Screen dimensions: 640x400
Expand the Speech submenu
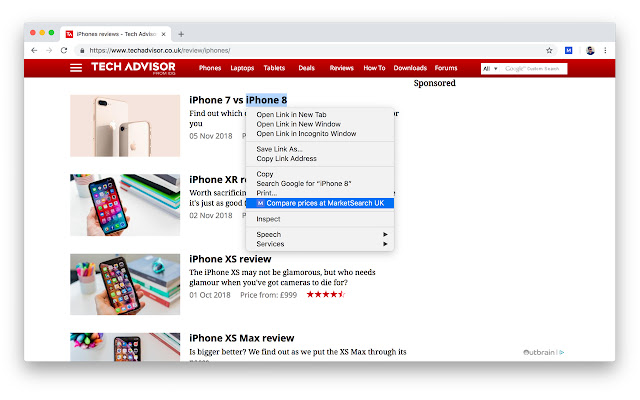(x=320, y=235)
